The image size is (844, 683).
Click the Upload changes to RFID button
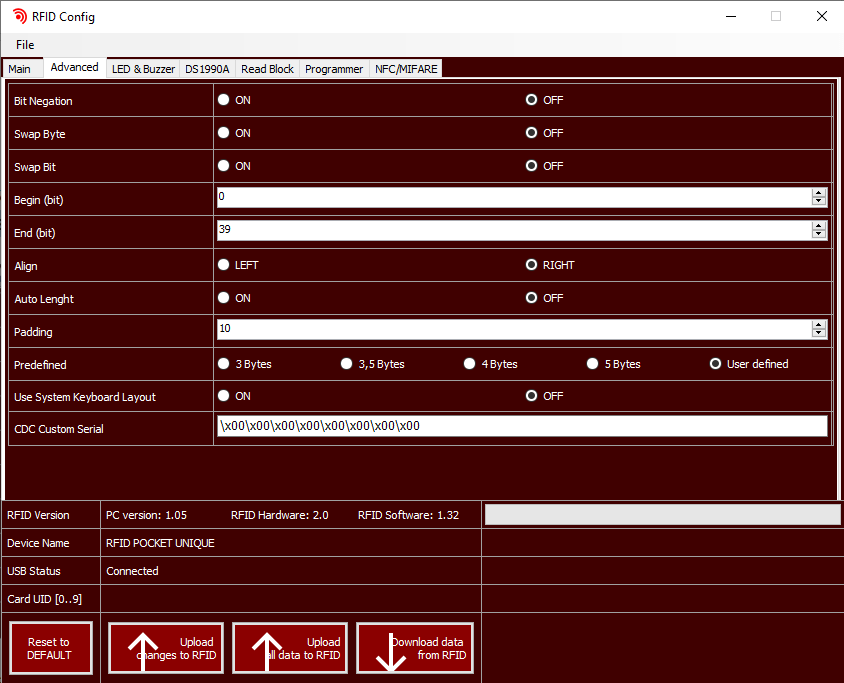[166, 649]
